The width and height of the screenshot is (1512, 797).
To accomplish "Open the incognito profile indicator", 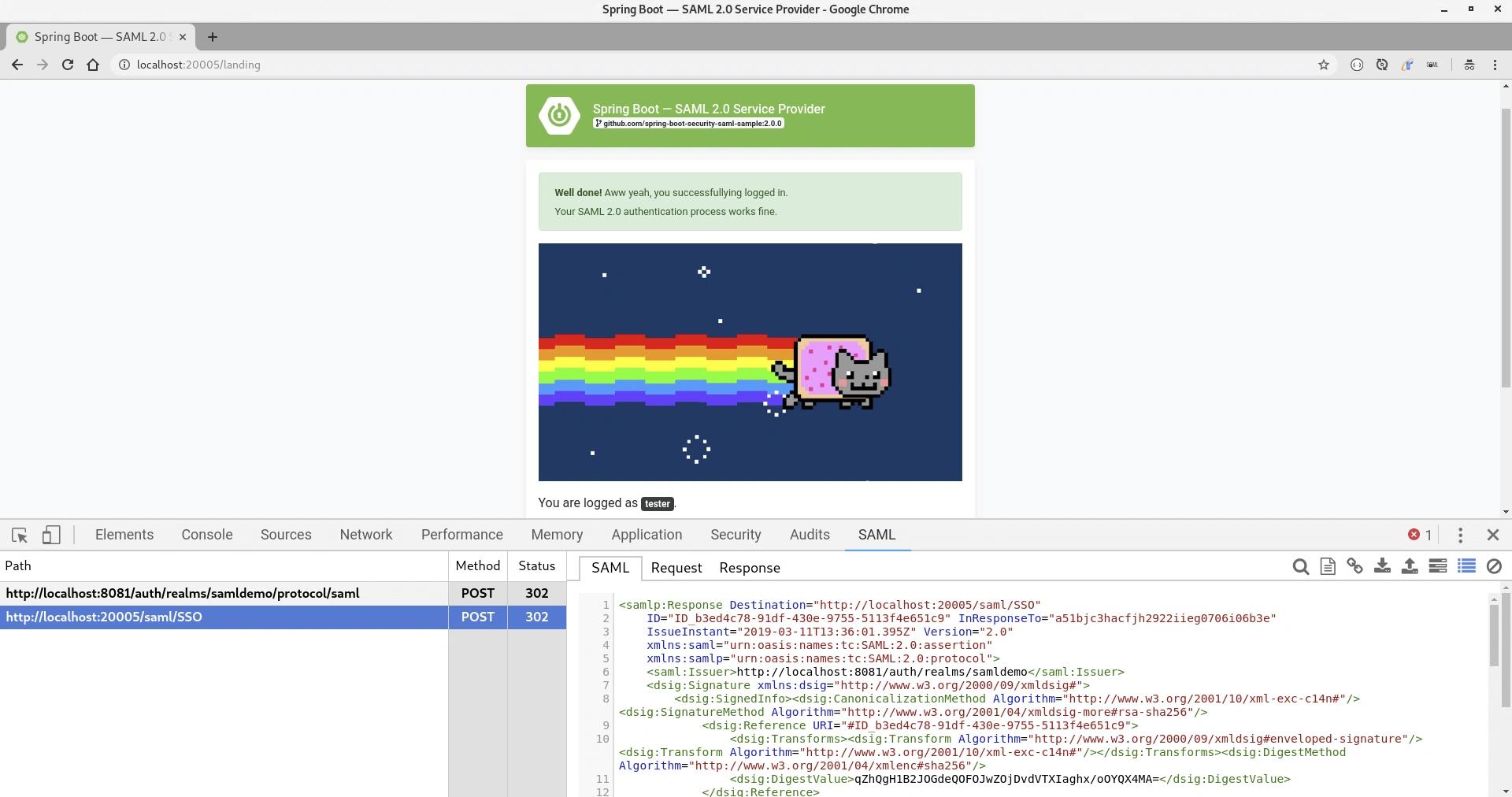I will [x=1469, y=65].
